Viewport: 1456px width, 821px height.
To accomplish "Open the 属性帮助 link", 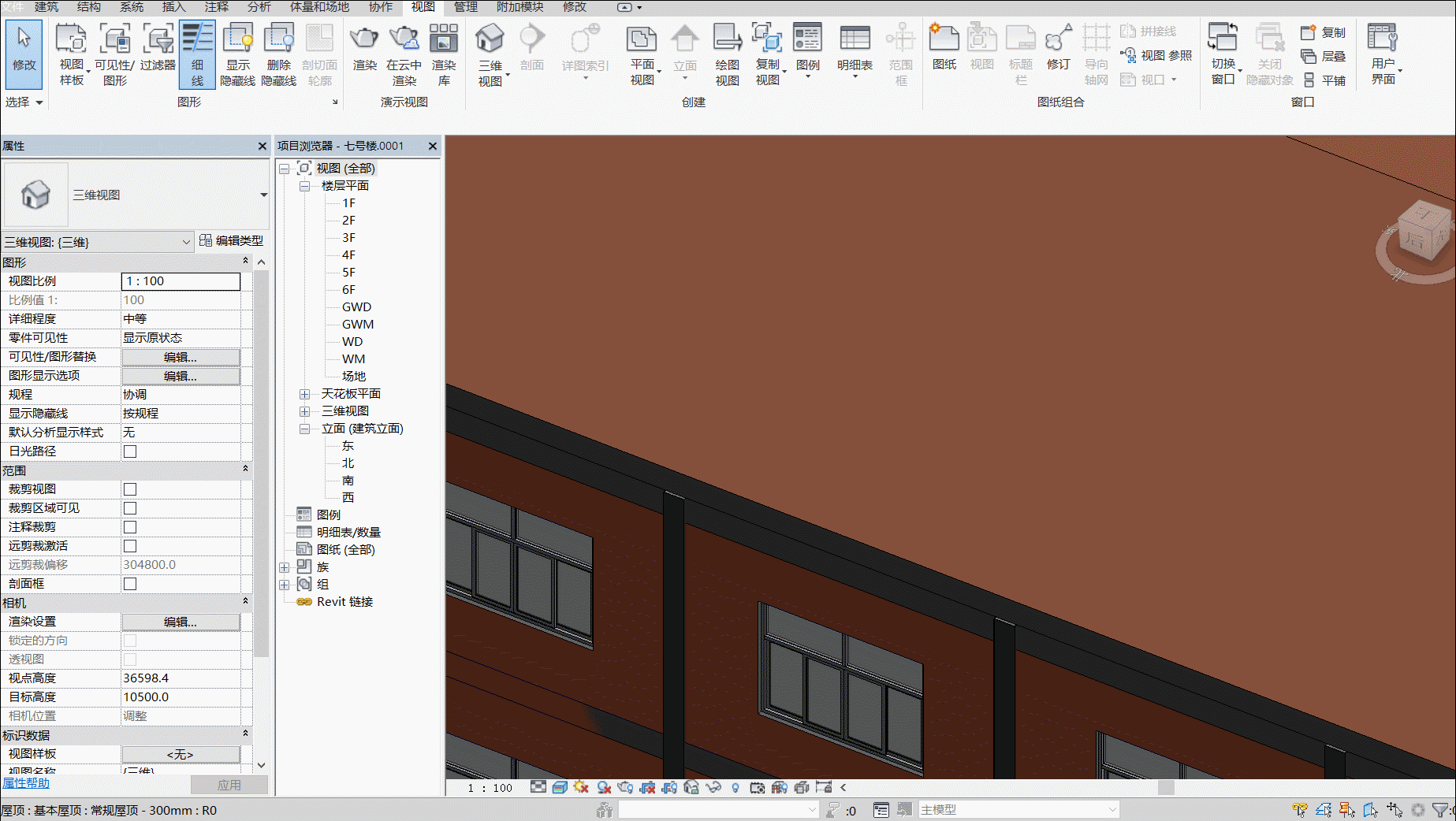I will tap(25, 783).
